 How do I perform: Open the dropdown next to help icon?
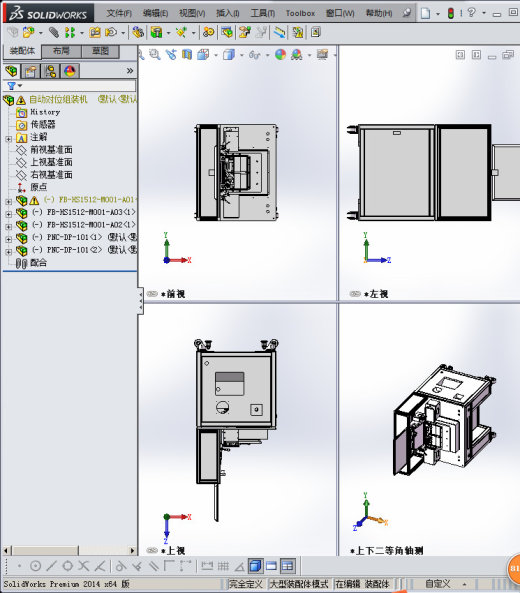click(484, 13)
